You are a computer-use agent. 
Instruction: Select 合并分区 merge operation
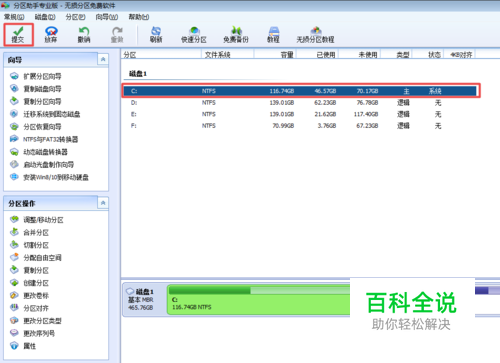point(29,232)
